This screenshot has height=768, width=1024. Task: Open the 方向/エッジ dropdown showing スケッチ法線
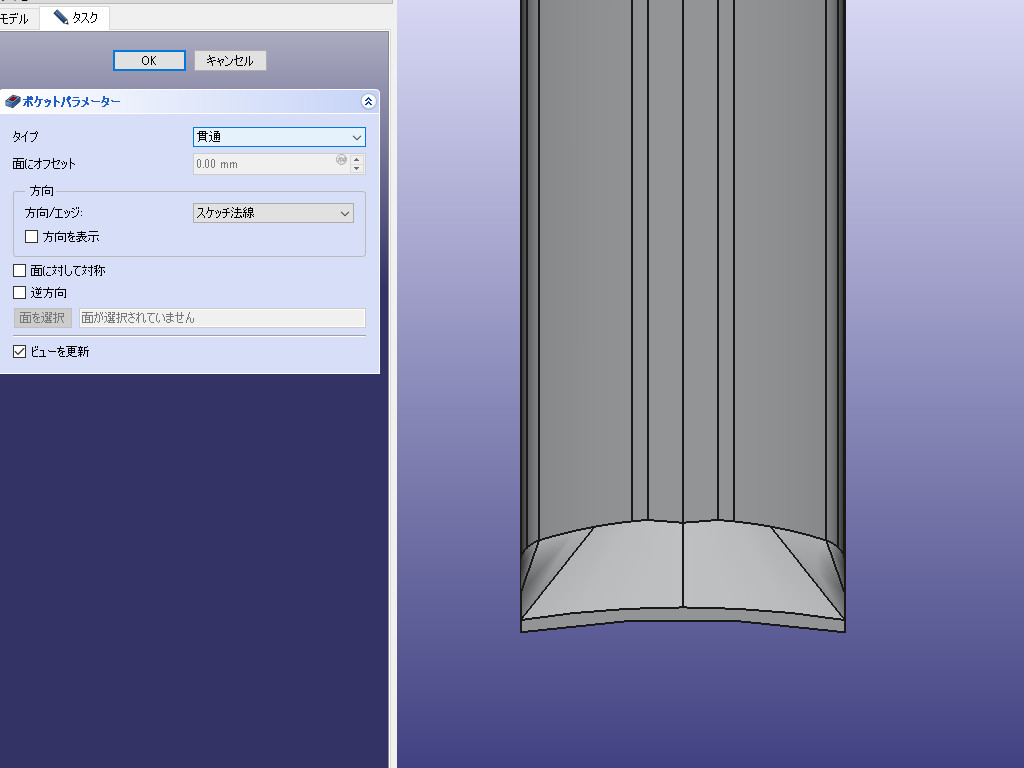273,213
